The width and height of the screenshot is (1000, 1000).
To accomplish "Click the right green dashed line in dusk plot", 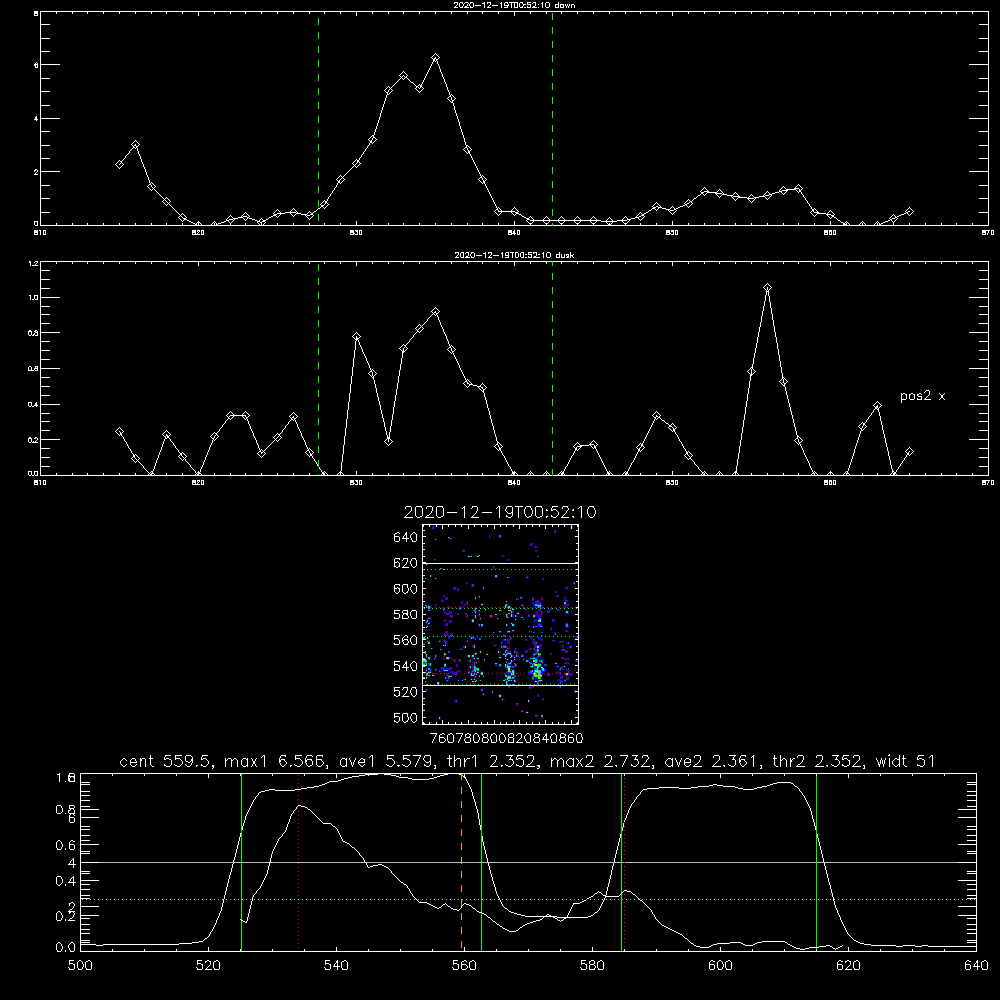I will [x=552, y=368].
